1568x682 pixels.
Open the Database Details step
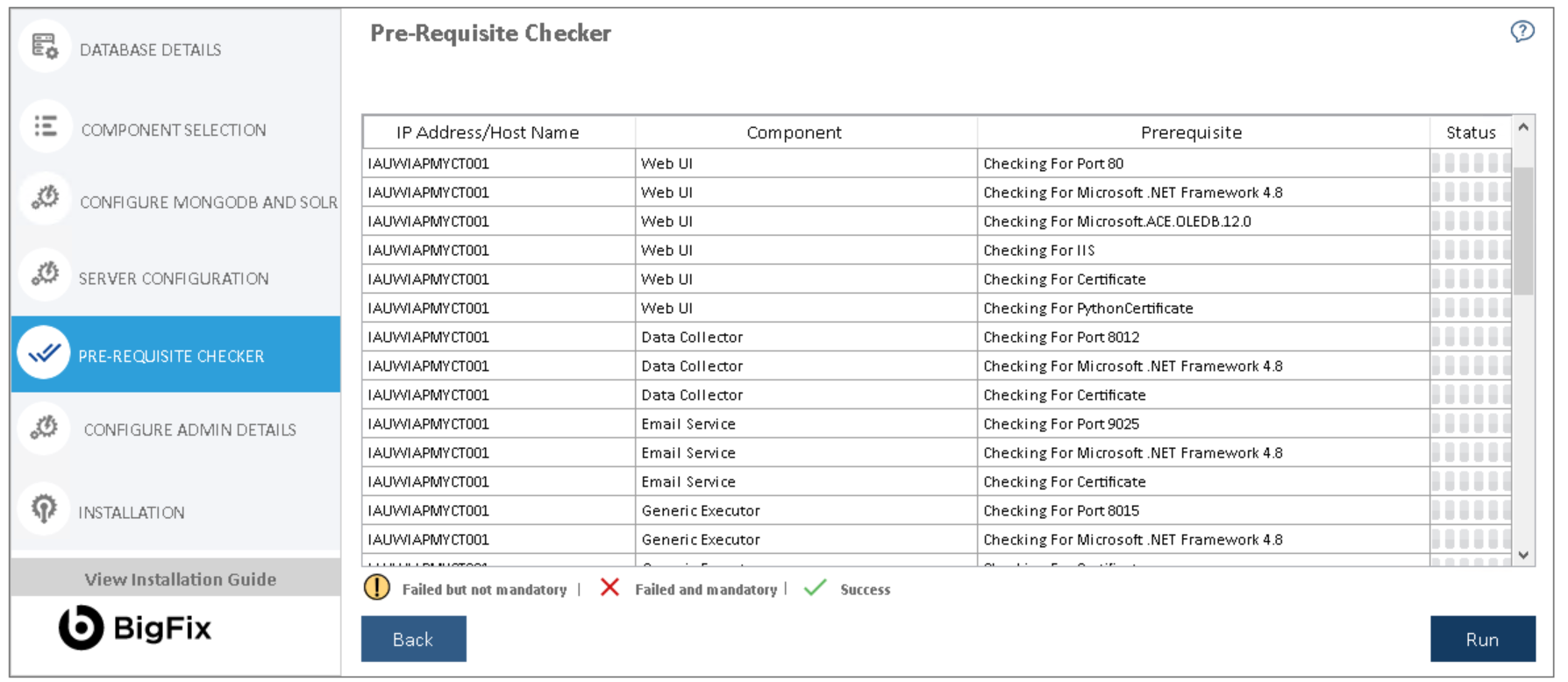(x=150, y=50)
